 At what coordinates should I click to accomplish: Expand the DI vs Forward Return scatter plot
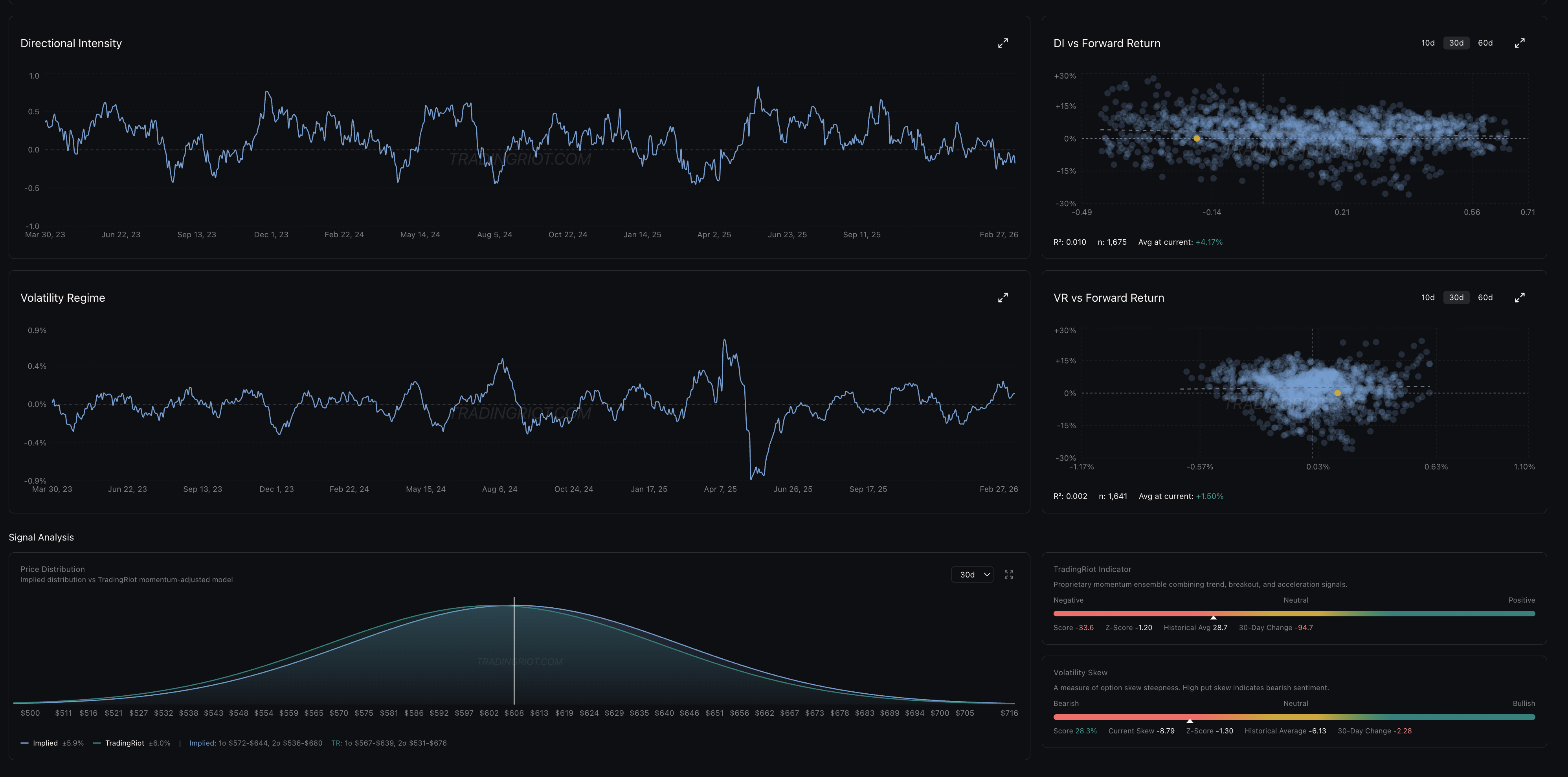pos(1519,43)
